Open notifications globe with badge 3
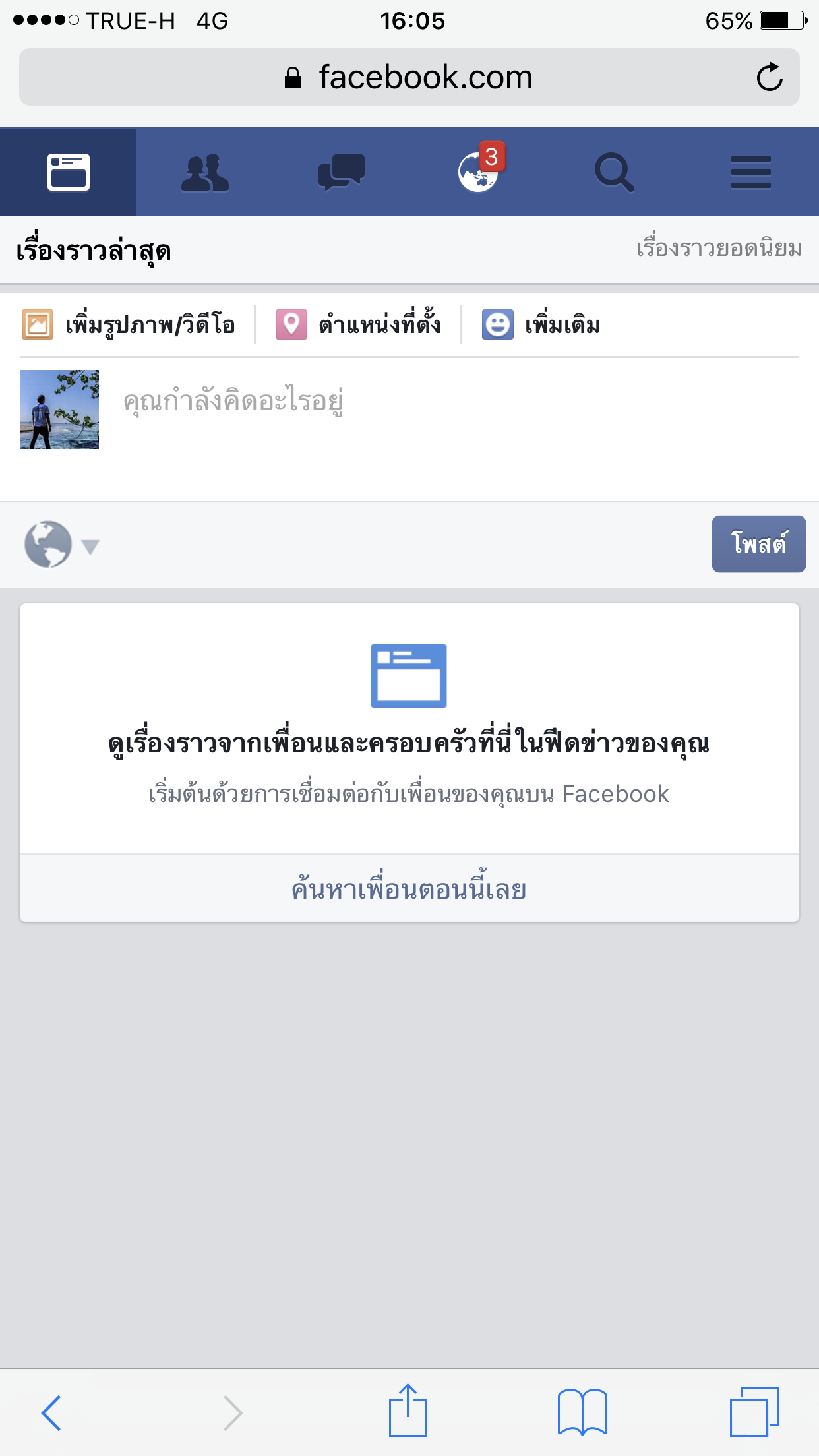Image resolution: width=819 pixels, height=1456 pixels. (479, 171)
